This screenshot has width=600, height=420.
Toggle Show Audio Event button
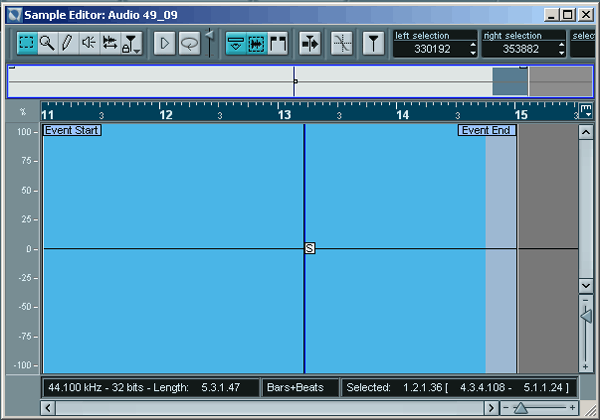pyautogui.click(x=256, y=44)
